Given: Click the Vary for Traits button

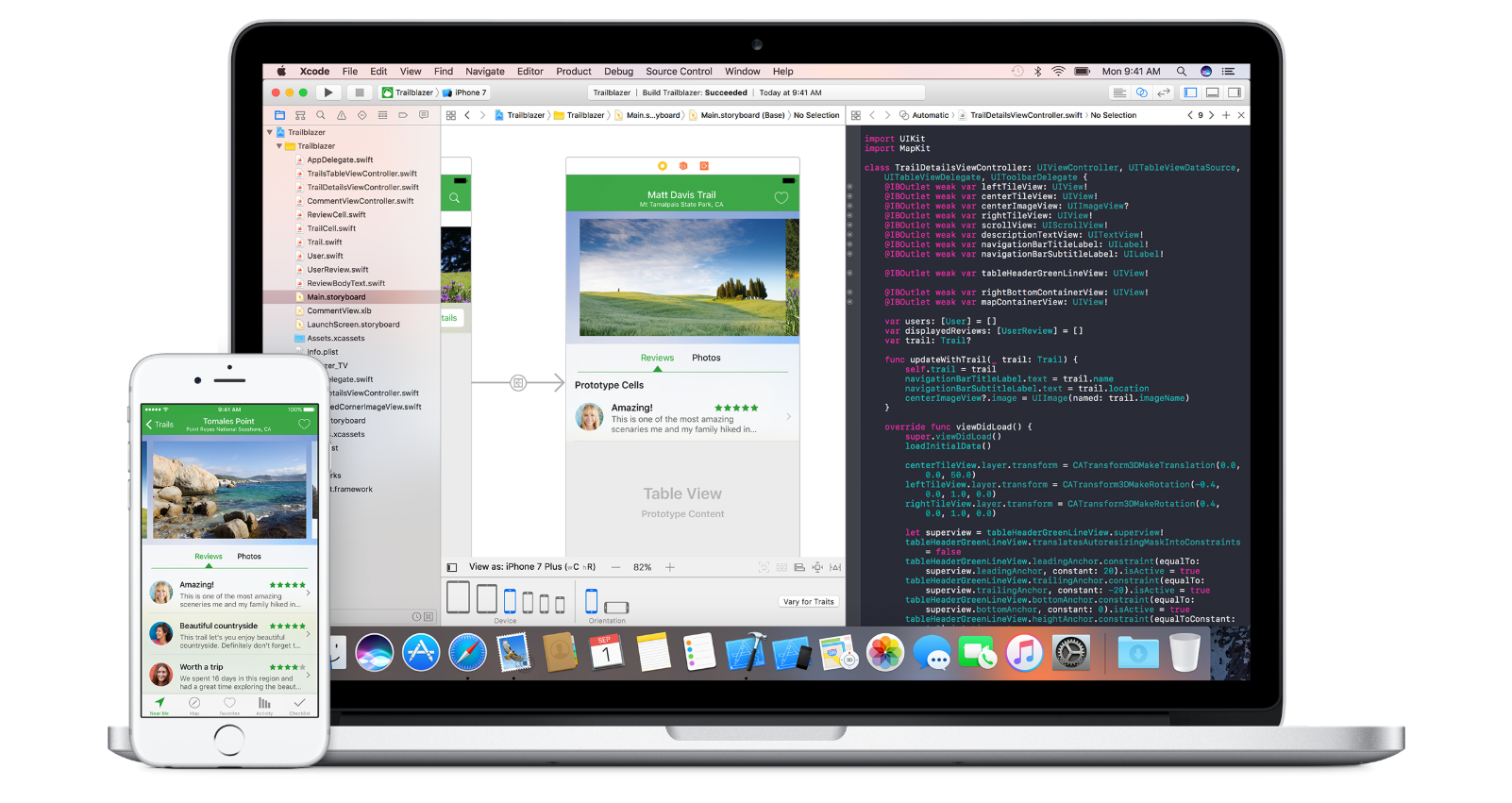Looking at the screenshot, I should click(809, 601).
